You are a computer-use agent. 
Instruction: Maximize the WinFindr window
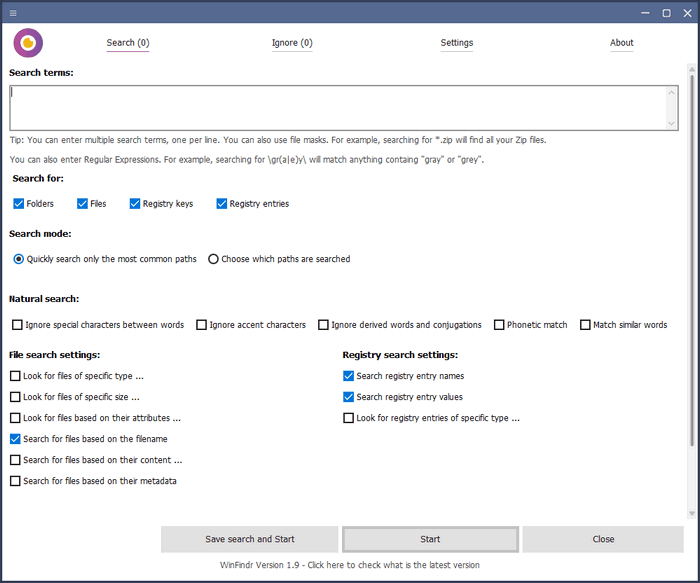[x=666, y=13]
